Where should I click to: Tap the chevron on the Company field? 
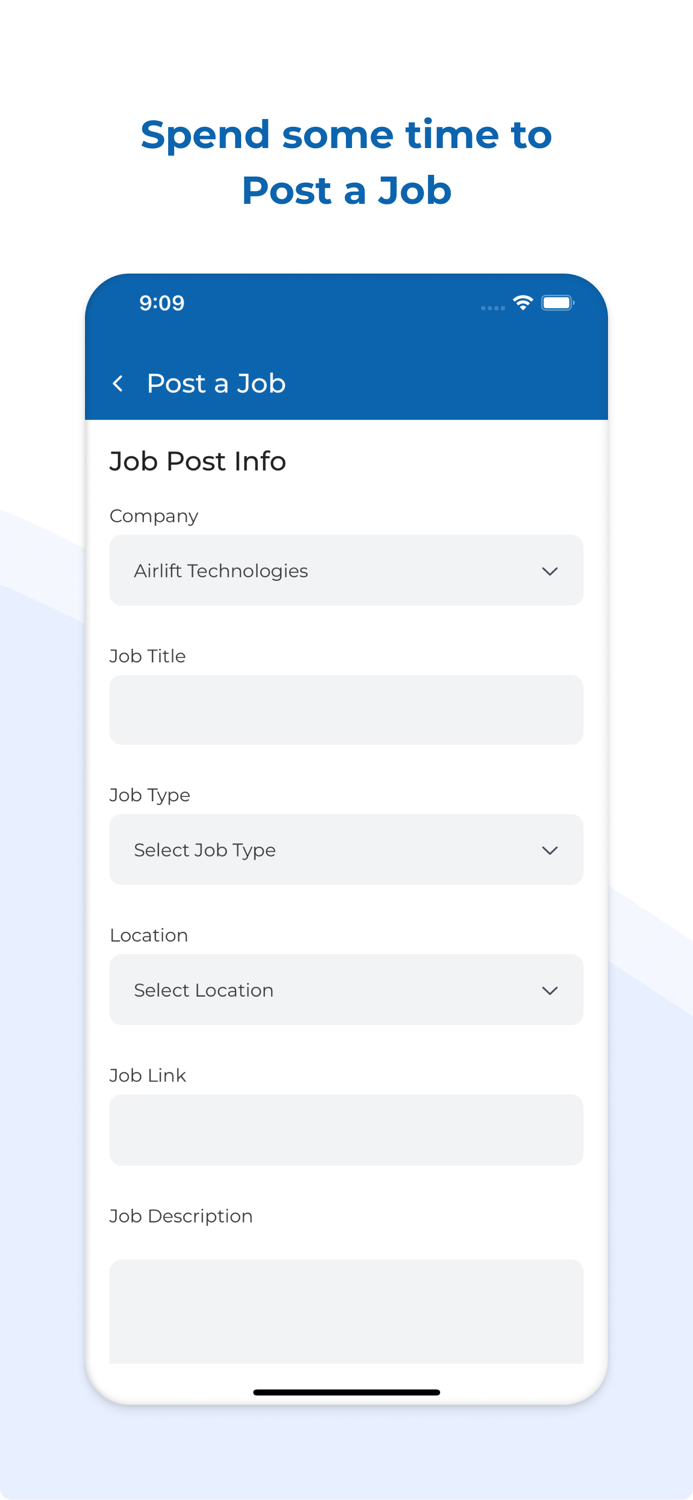click(x=550, y=571)
